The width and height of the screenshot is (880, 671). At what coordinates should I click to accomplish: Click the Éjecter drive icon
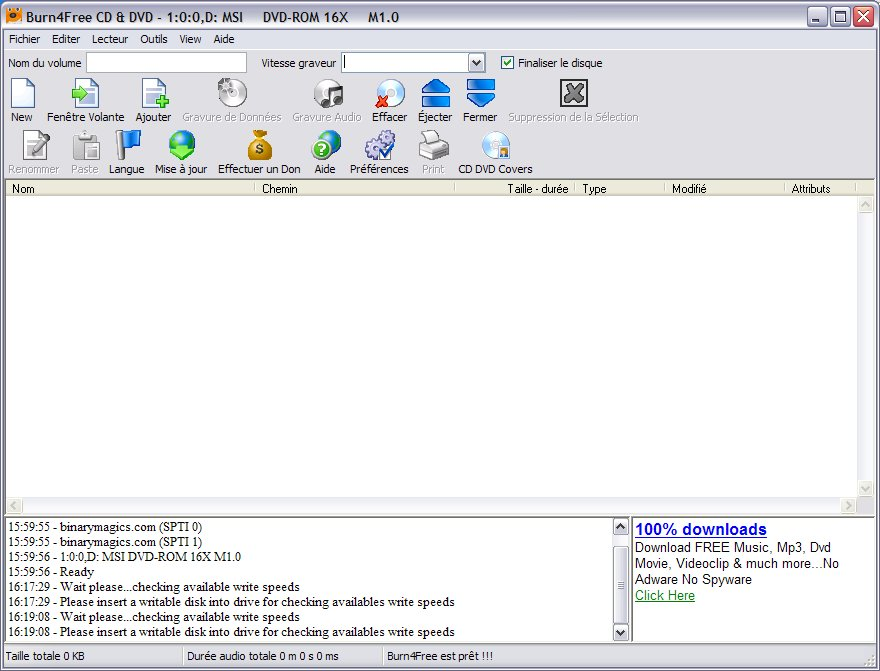436,93
